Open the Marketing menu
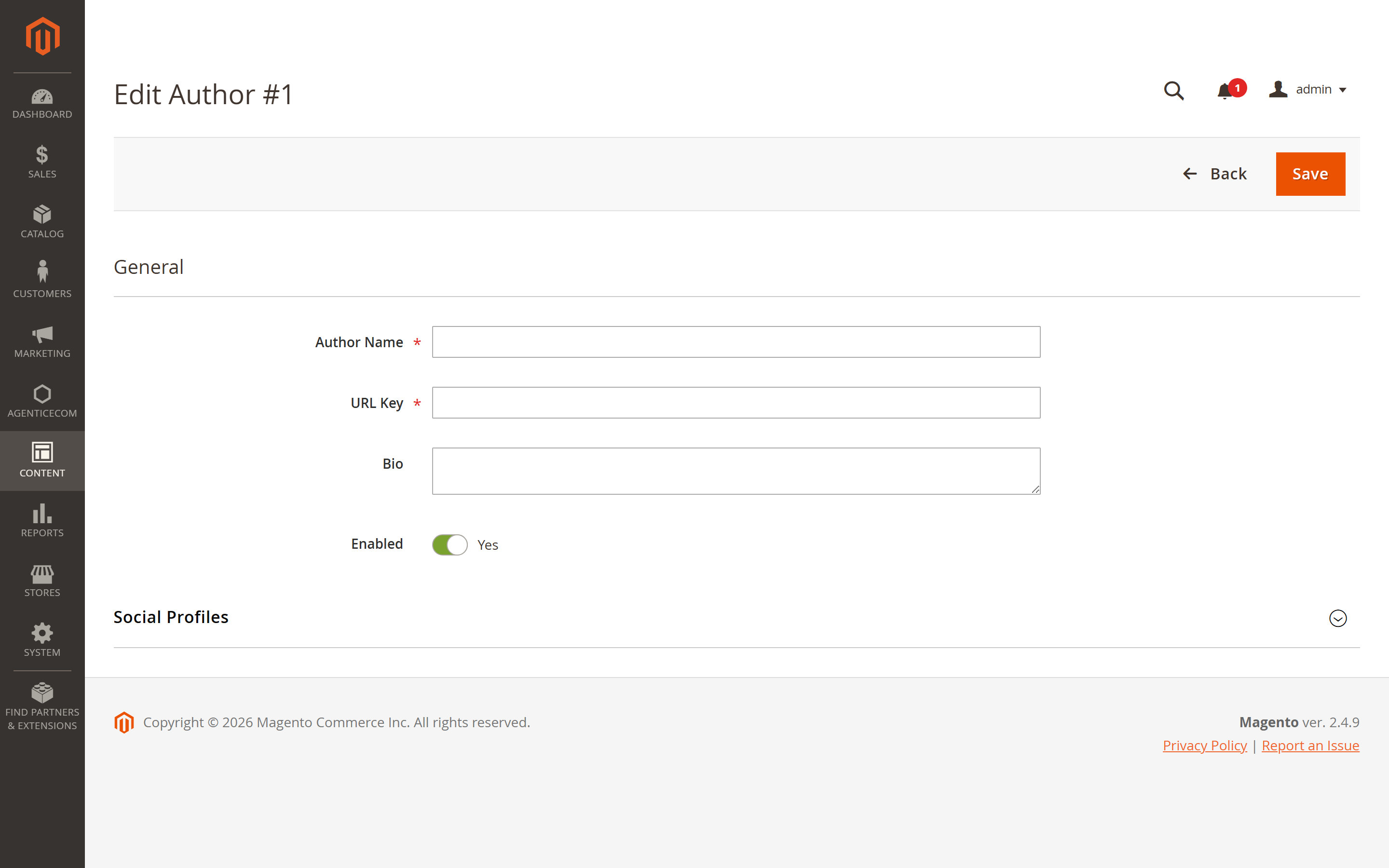The height and width of the screenshot is (868, 1389). pos(42,341)
